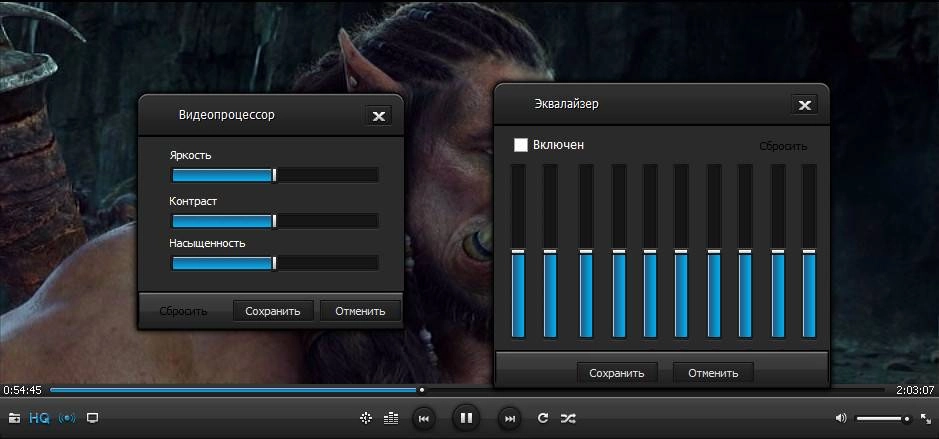Viewport: 939px width, 439px height.
Task: Adjust the tenth equalizer band slider
Action: pos(809,252)
